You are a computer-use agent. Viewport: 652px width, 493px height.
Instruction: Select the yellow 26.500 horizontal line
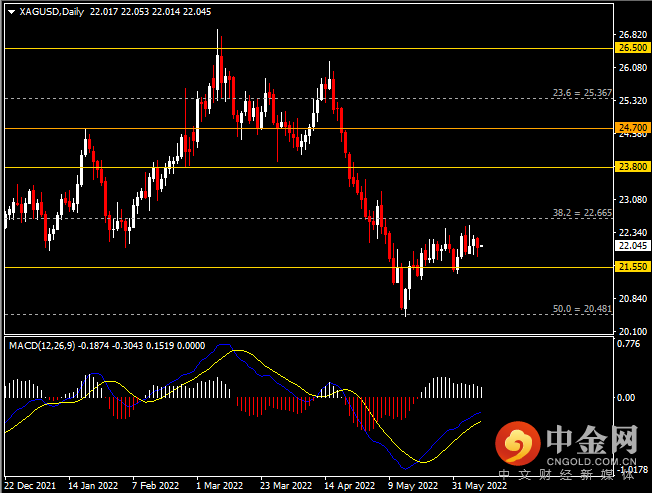(309, 49)
